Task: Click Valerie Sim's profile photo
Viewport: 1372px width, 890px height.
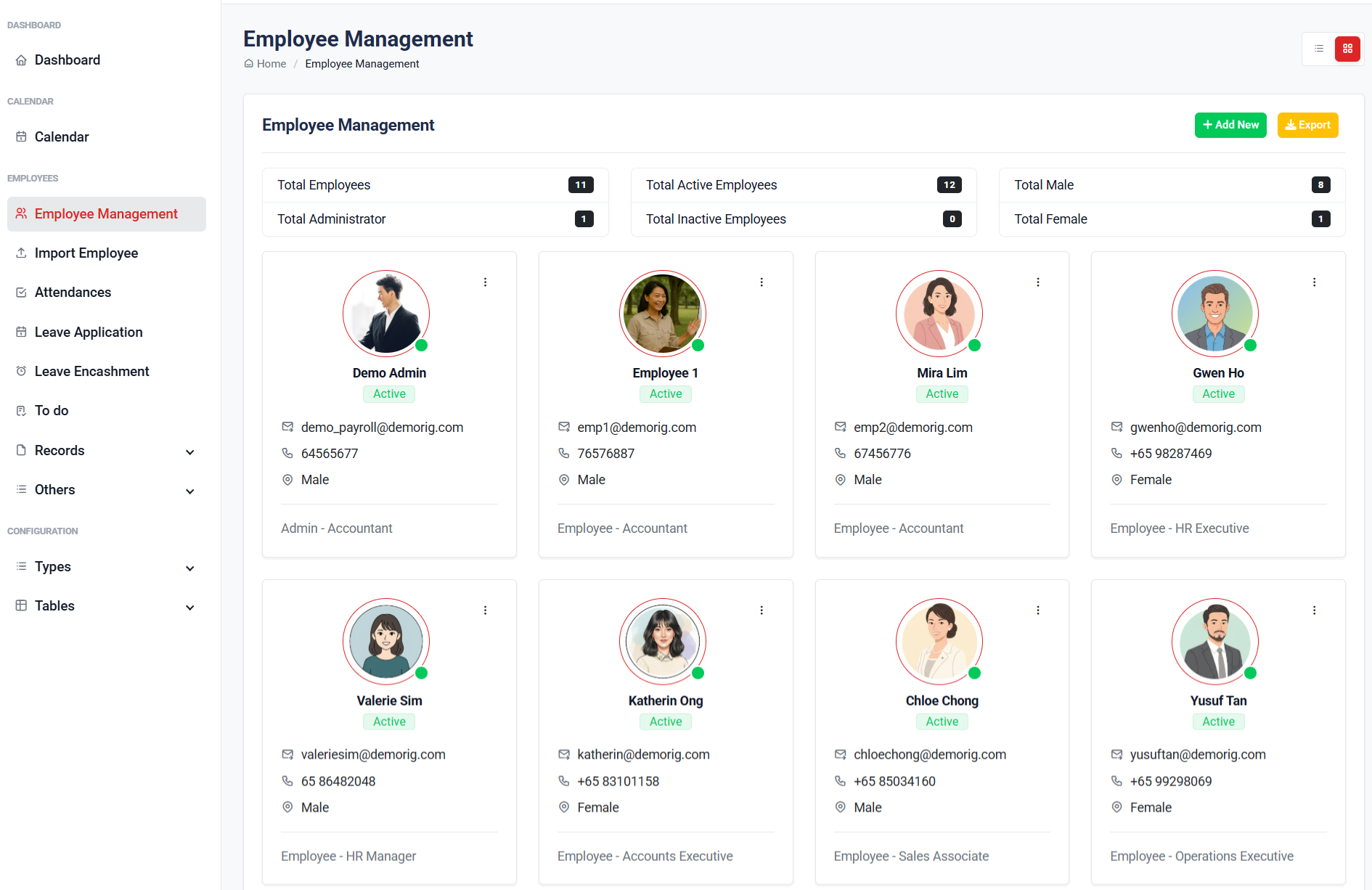Action: (x=386, y=642)
